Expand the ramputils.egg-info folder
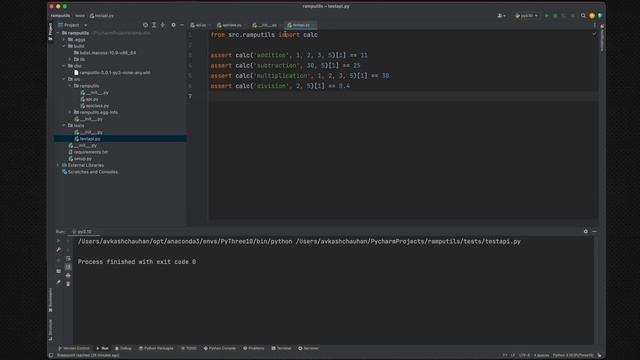The image size is (640, 360). pos(70,112)
